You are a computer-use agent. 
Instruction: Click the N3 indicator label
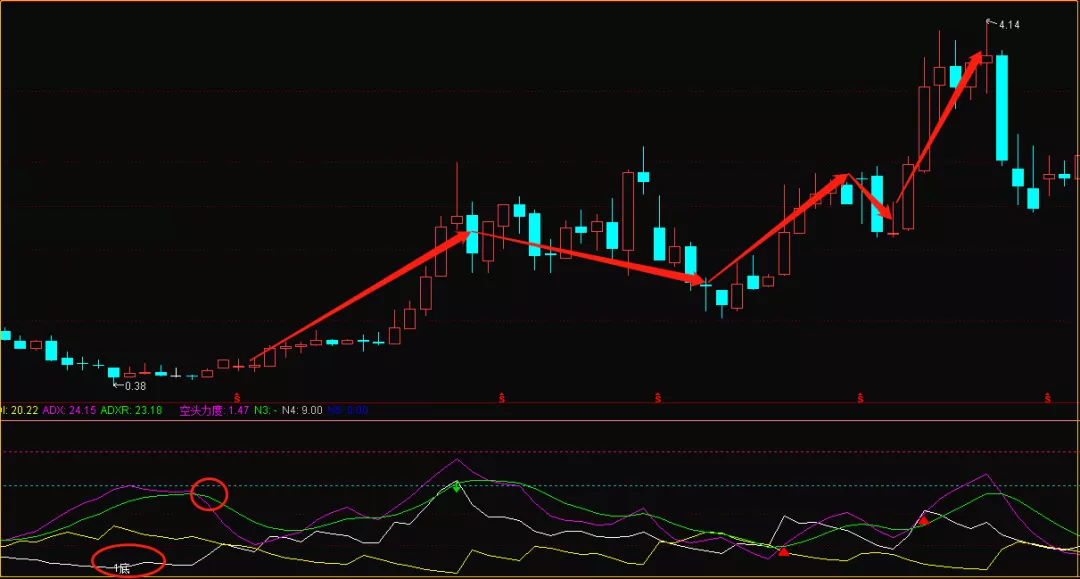pyautogui.click(x=266, y=410)
